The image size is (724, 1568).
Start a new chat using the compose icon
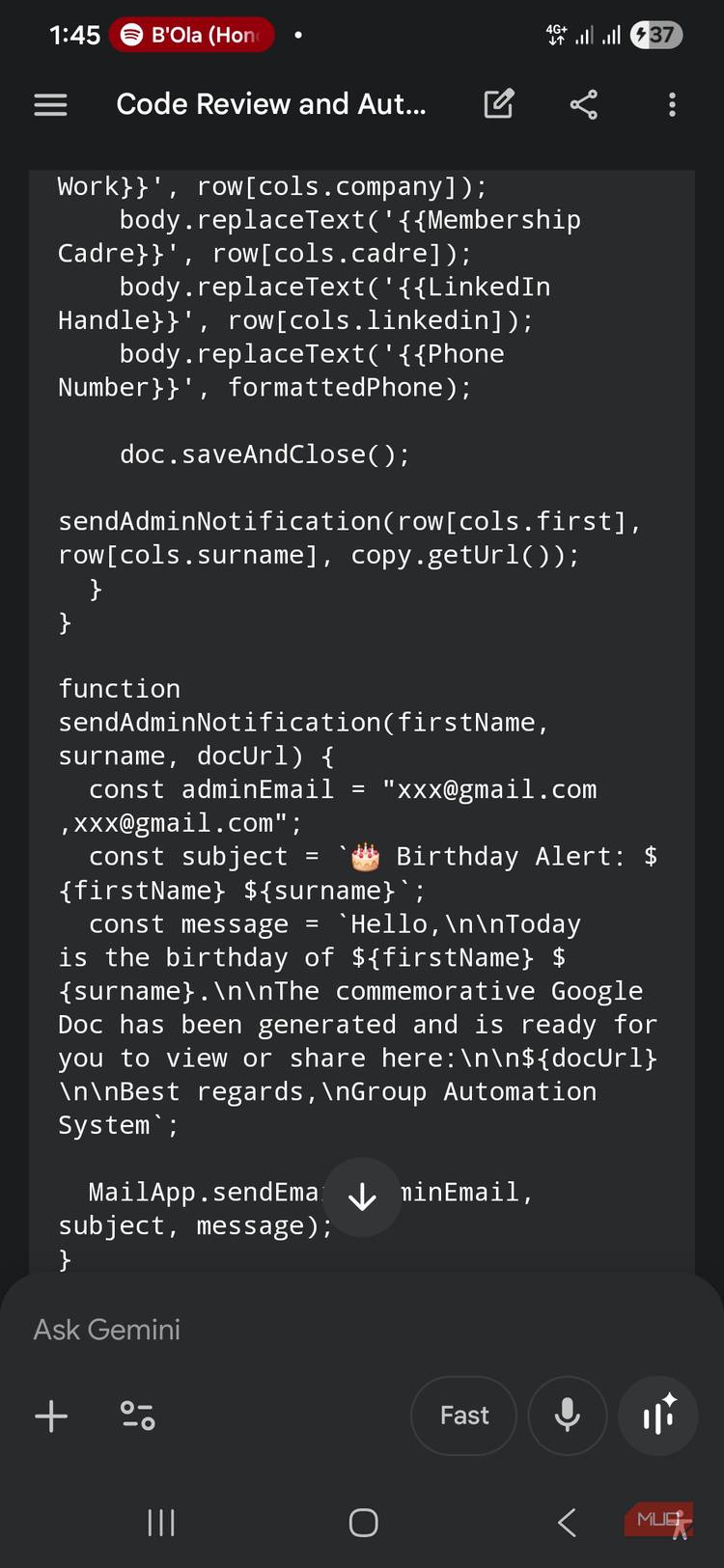click(498, 104)
